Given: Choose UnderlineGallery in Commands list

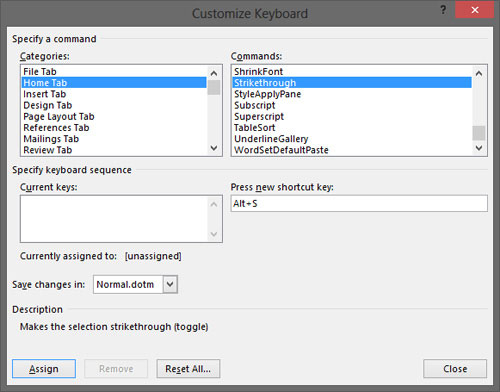Looking at the screenshot, I should point(271,139).
